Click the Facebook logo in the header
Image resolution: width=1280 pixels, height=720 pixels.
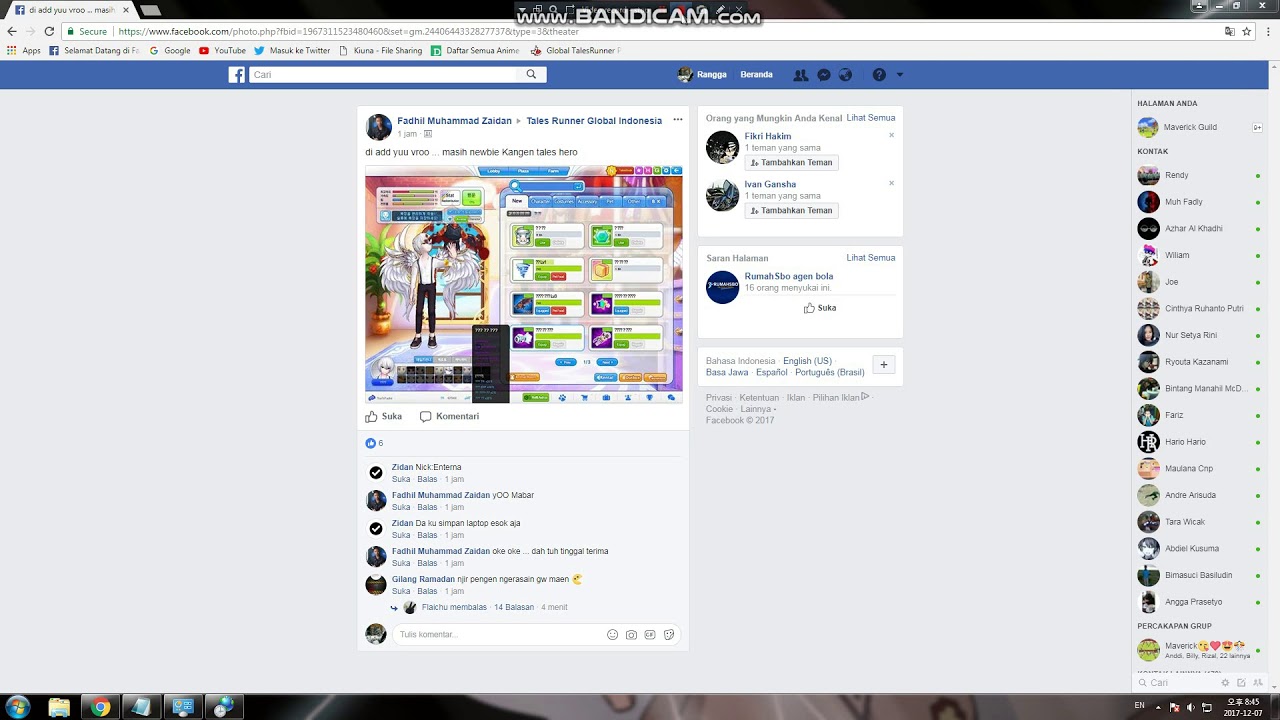[237, 75]
